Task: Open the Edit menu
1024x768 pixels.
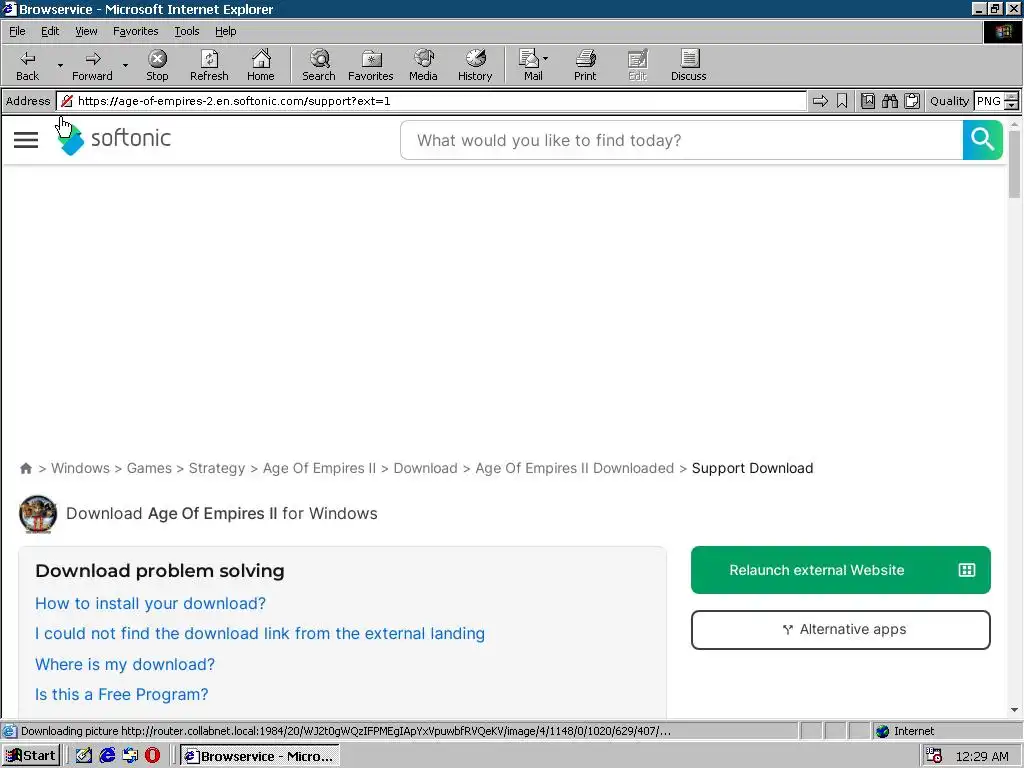Action: coord(50,31)
